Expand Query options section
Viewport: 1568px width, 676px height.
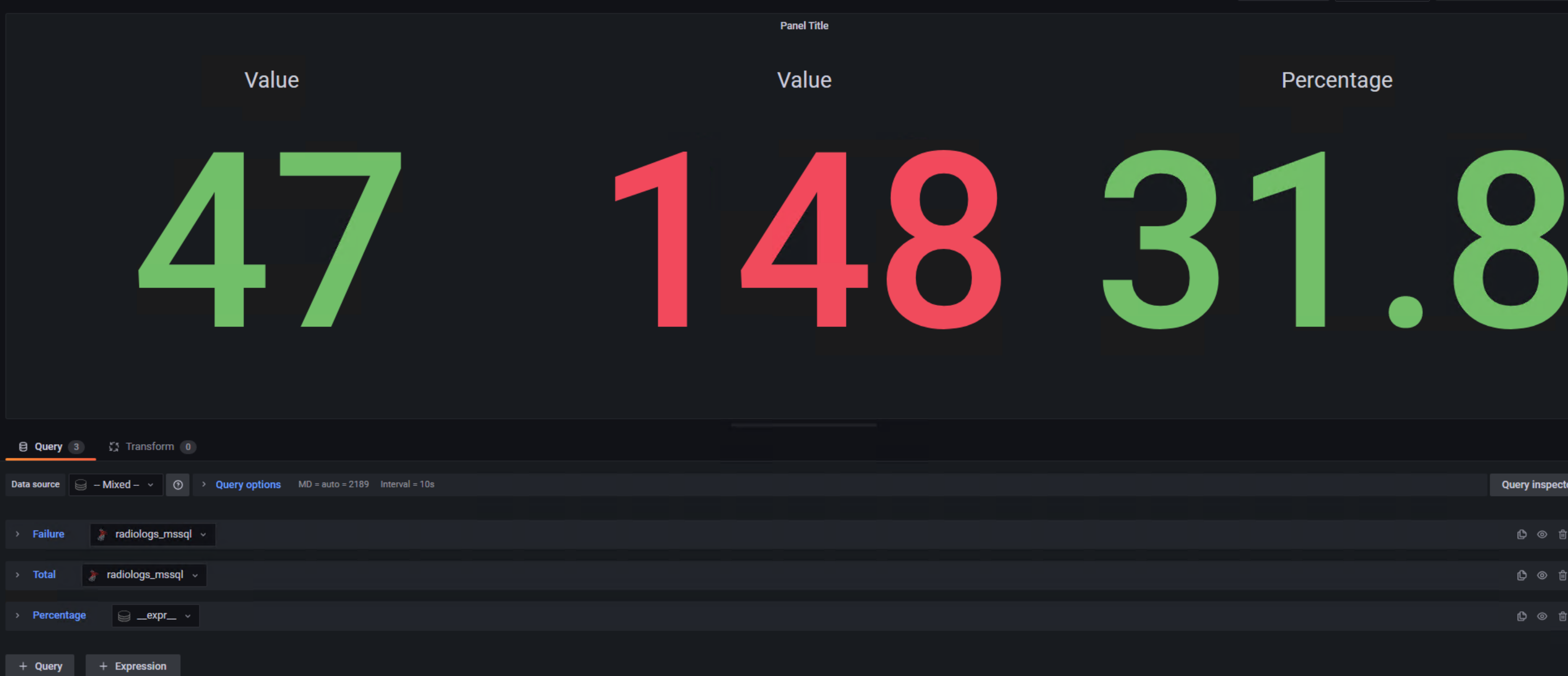coord(247,484)
